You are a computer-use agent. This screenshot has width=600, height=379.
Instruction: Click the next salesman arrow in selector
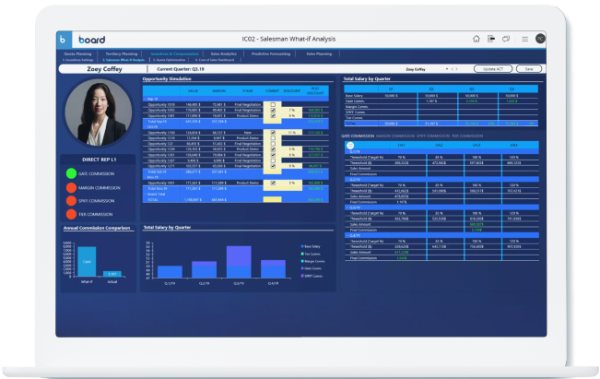456,69
